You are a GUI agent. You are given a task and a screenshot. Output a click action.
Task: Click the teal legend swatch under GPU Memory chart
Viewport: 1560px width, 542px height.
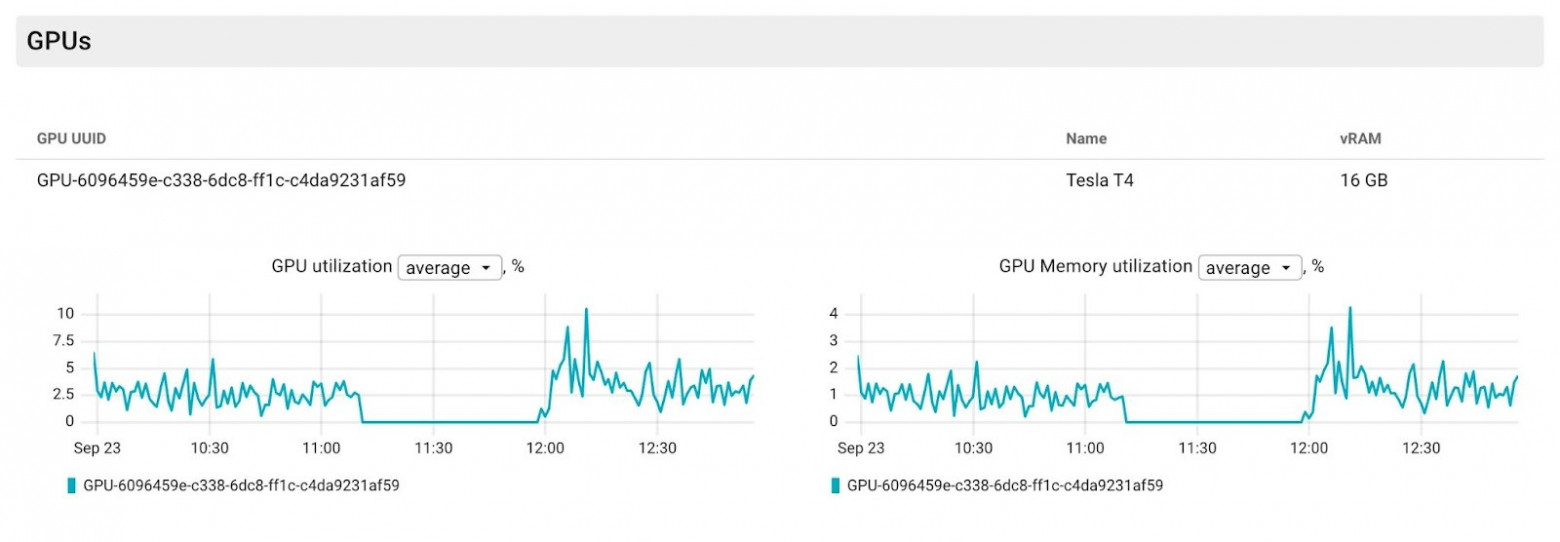pyautogui.click(x=835, y=486)
